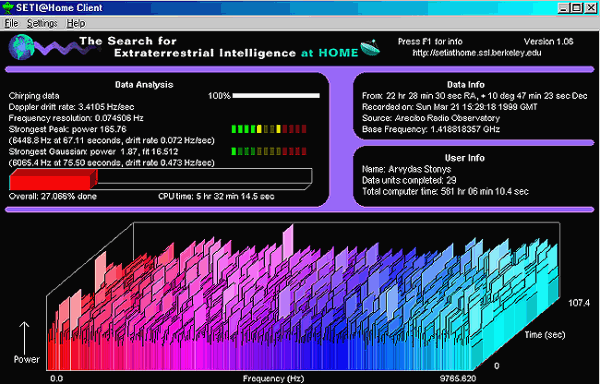Open the Help menu
The width and height of the screenshot is (600, 384).
click(75, 23)
